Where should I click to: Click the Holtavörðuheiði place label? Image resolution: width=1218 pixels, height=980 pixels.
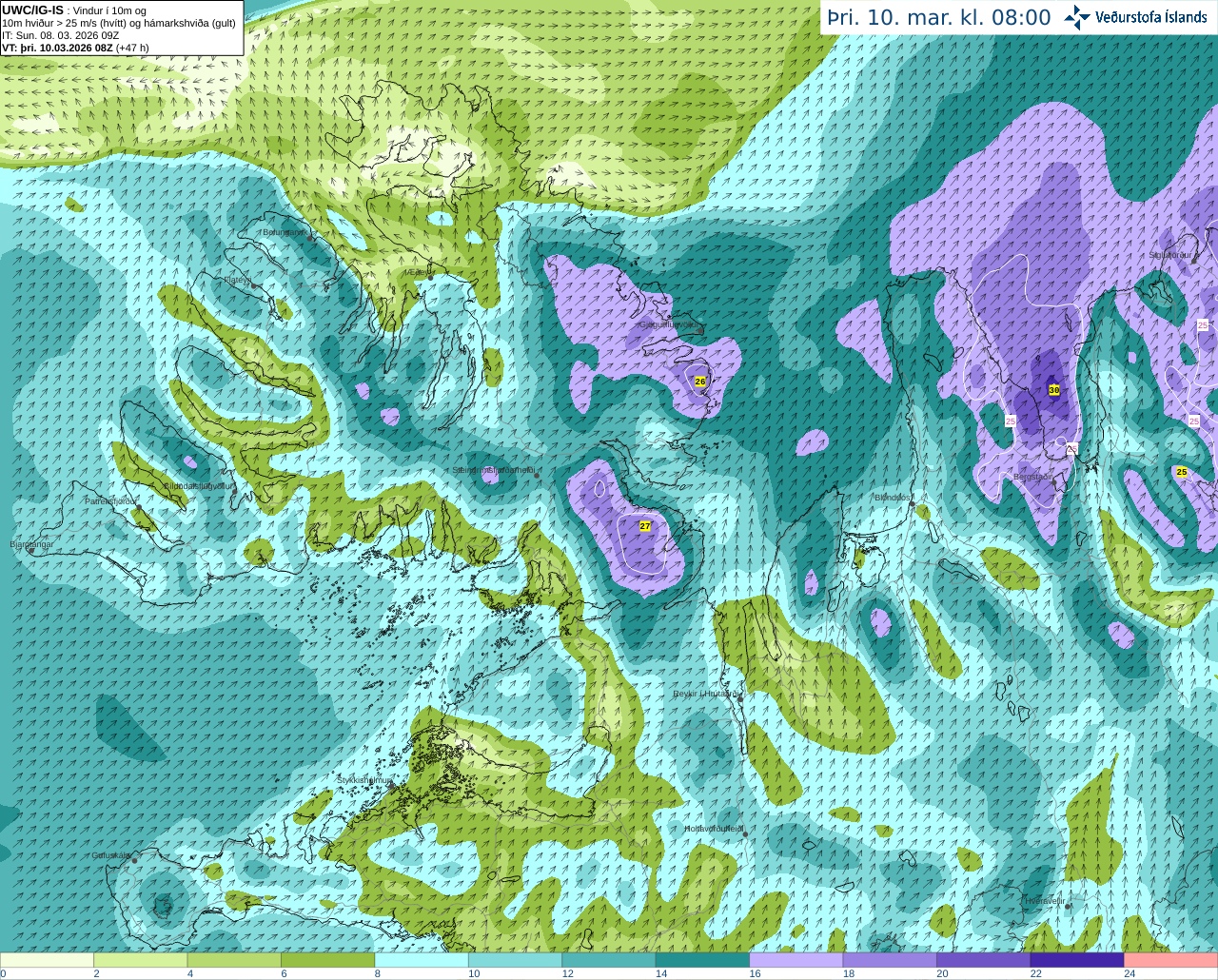[x=714, y=829]
